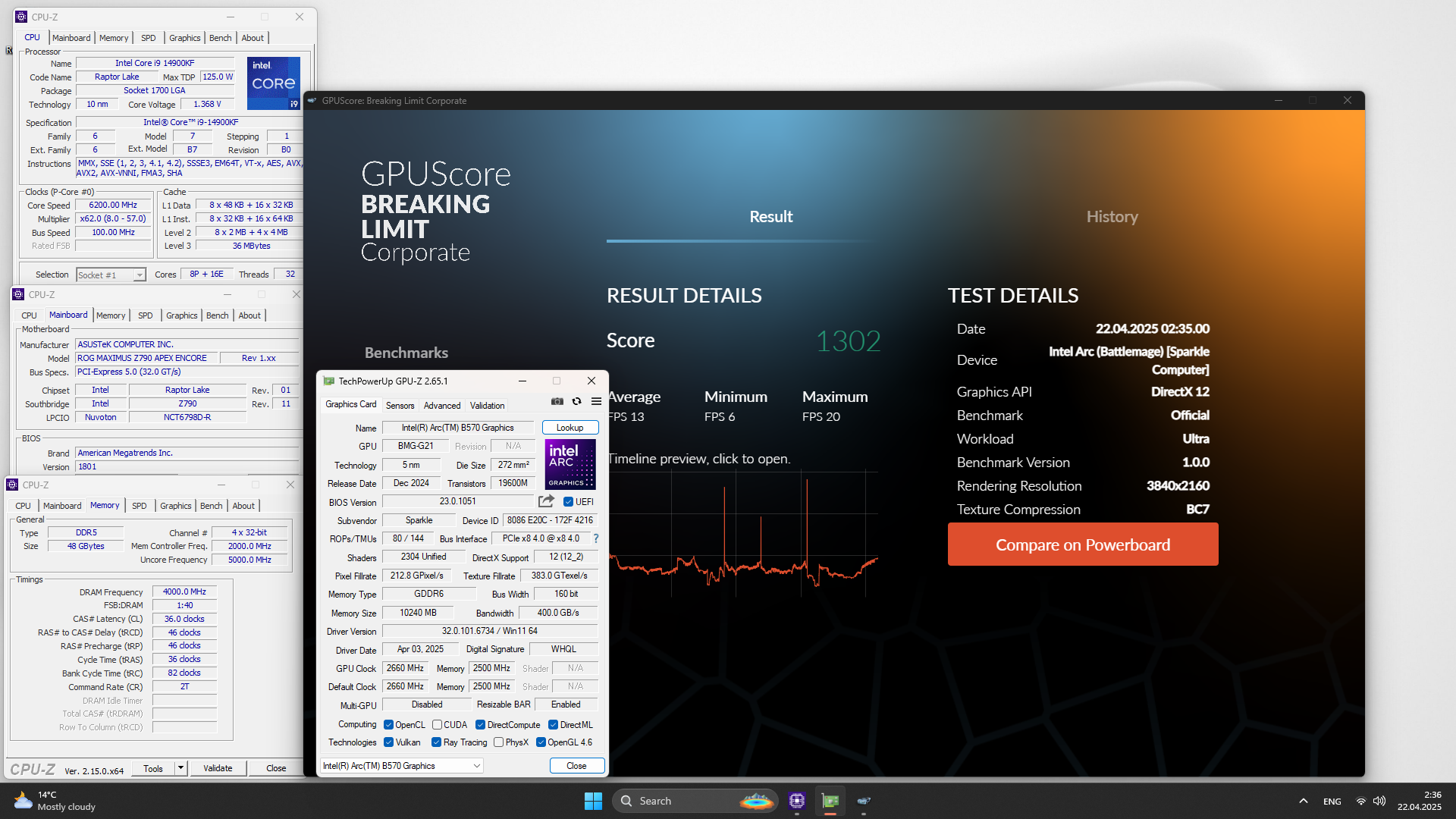Click the ENG language indicator
1456x819 pixels.
pos(1332,802)
